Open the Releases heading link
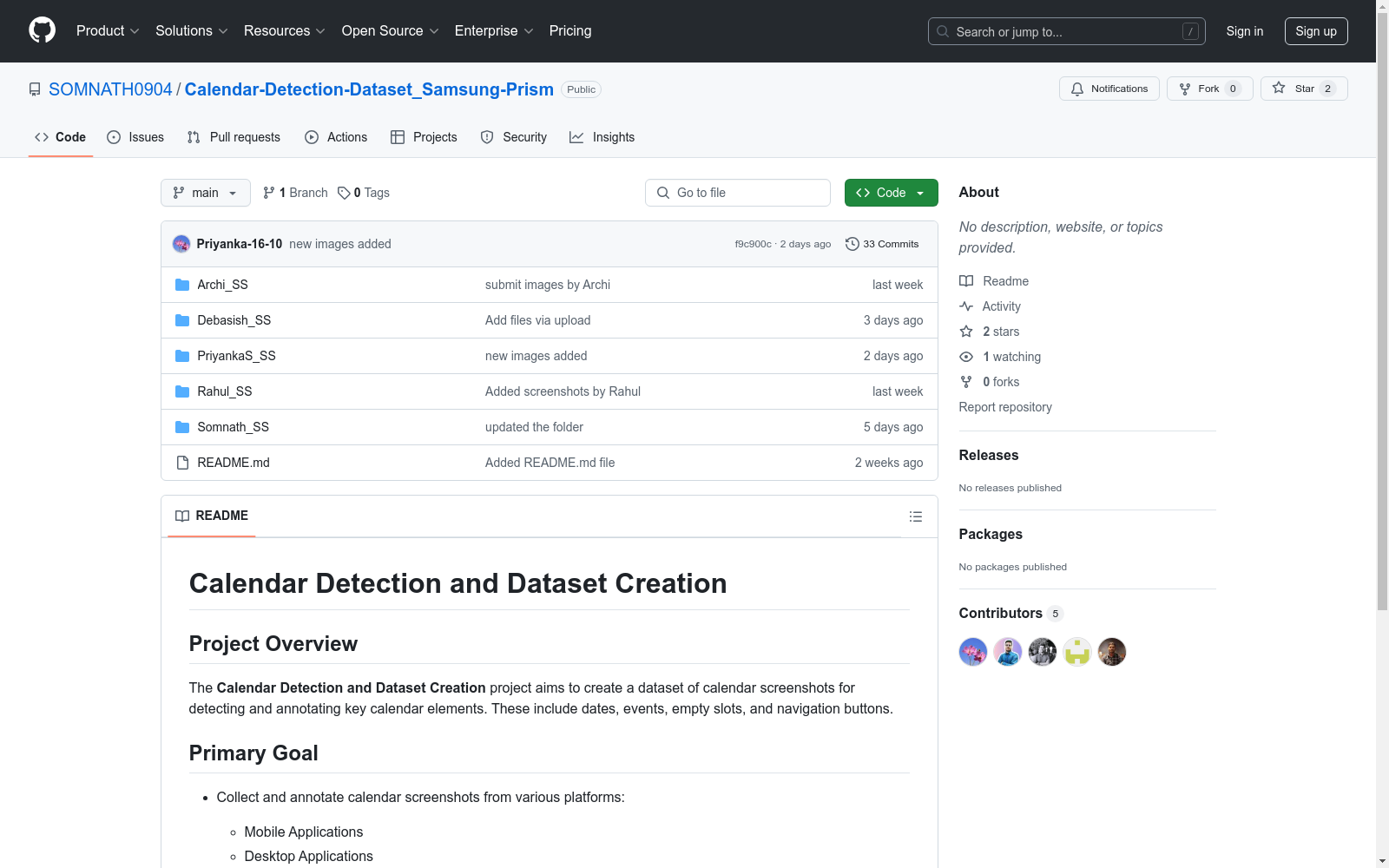The image size is (1389, 868). [x=989, y=455]
